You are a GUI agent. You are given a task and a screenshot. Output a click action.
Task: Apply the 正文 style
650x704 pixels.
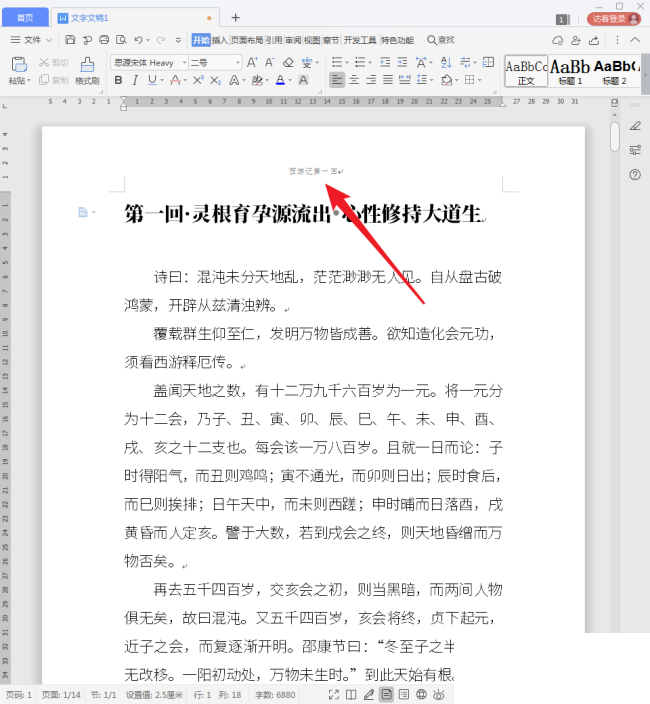pos(526,71)
